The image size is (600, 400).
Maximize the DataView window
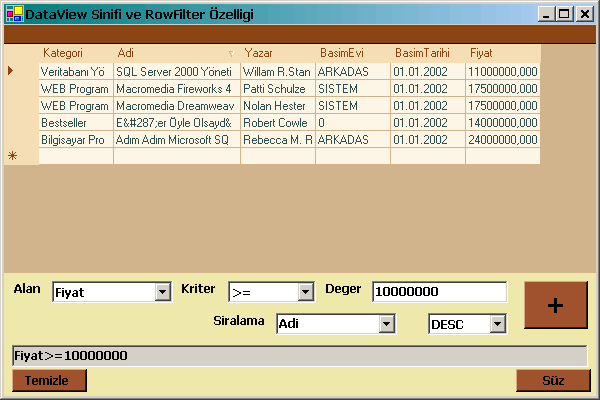565,14
